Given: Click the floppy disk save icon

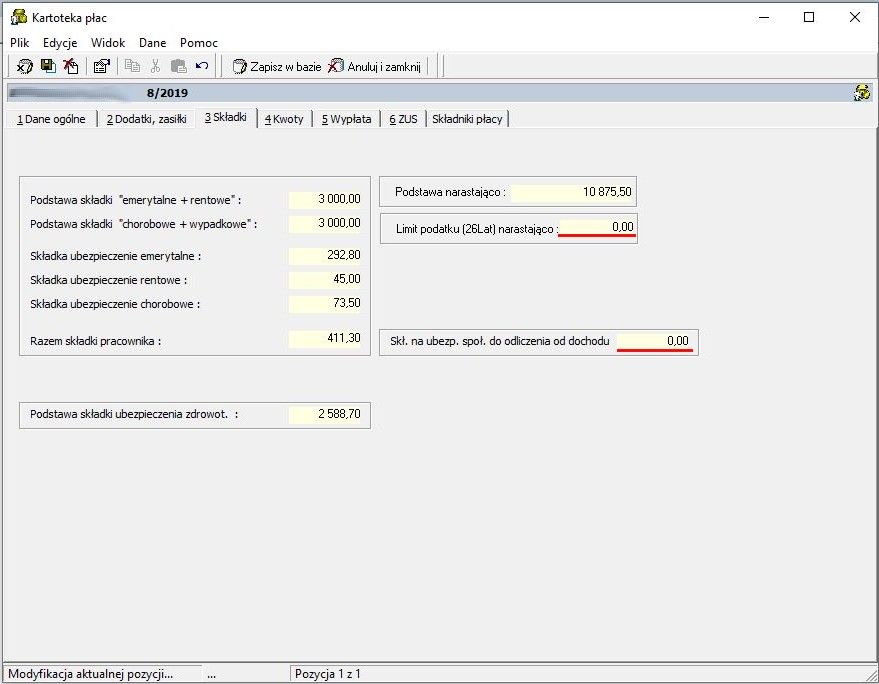Looking at the screenshot, I should click(48, 66).
